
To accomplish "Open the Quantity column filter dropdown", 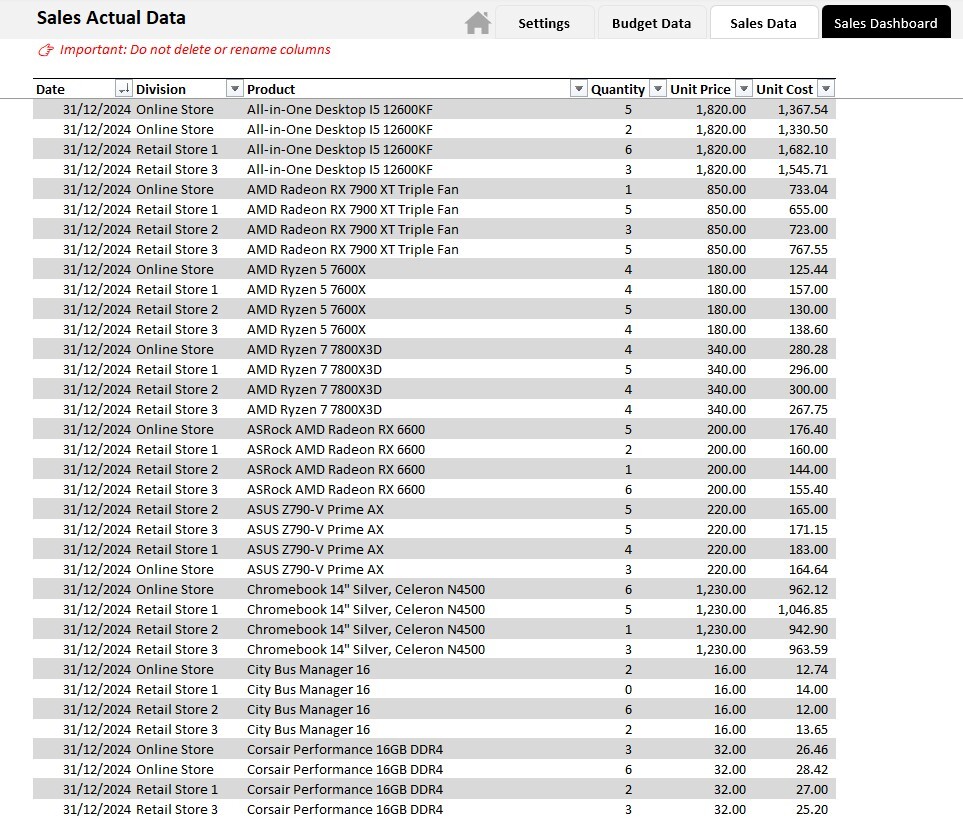I will point(658,89).
